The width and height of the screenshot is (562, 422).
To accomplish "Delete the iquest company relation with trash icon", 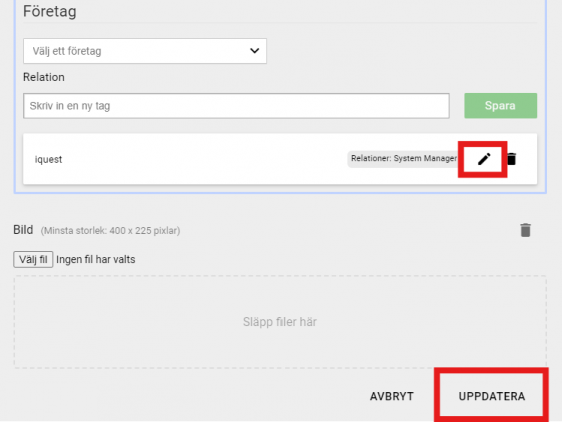I will coord(511,159).
